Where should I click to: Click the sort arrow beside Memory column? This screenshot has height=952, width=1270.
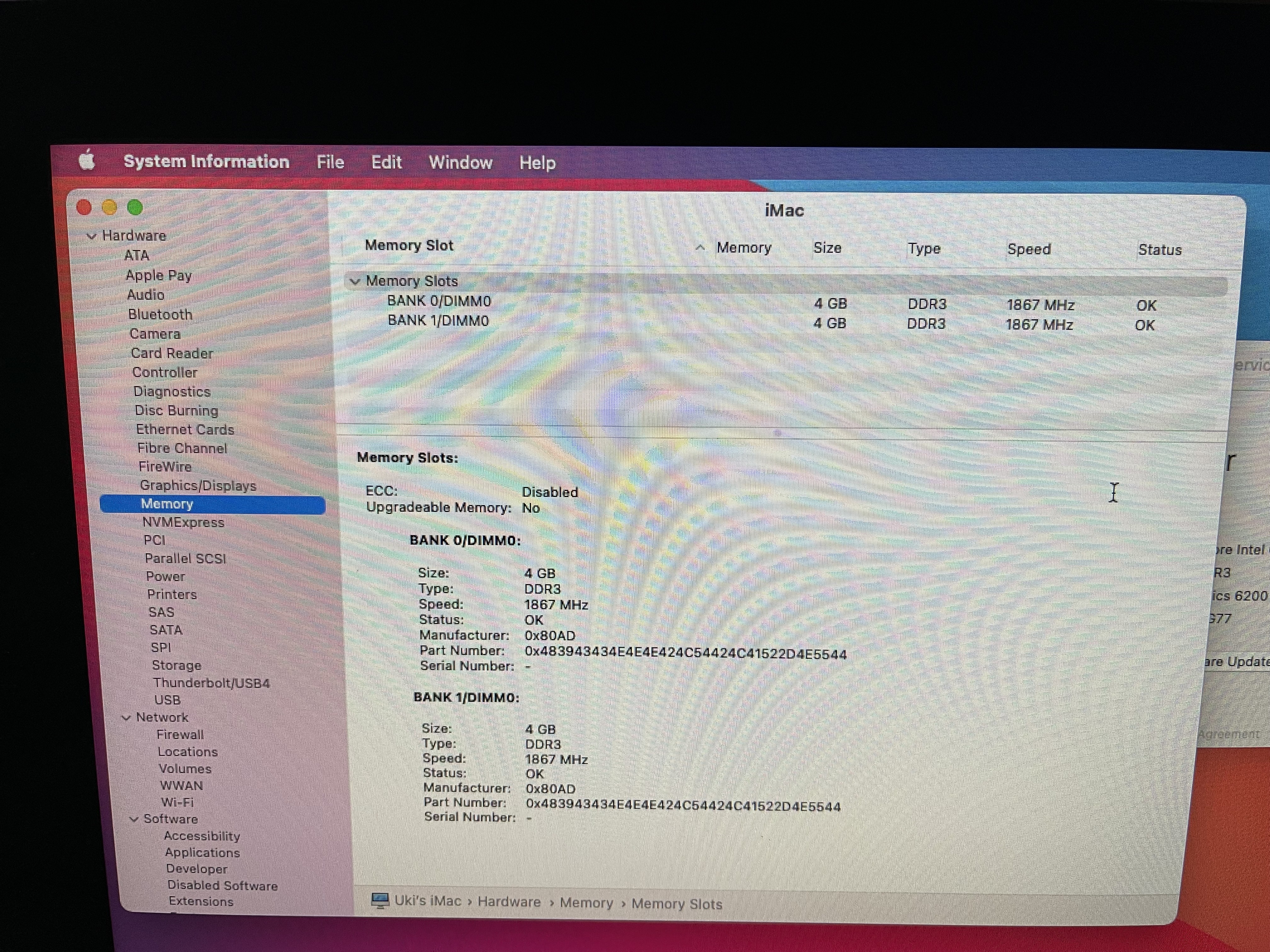(x=700, y=248)
